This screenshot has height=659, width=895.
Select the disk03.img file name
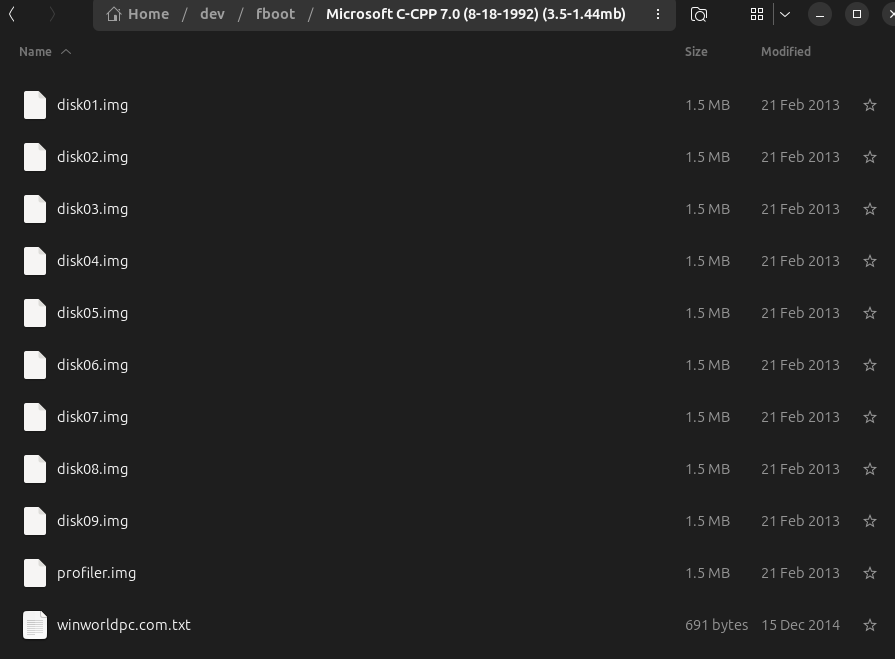(92, 209)
